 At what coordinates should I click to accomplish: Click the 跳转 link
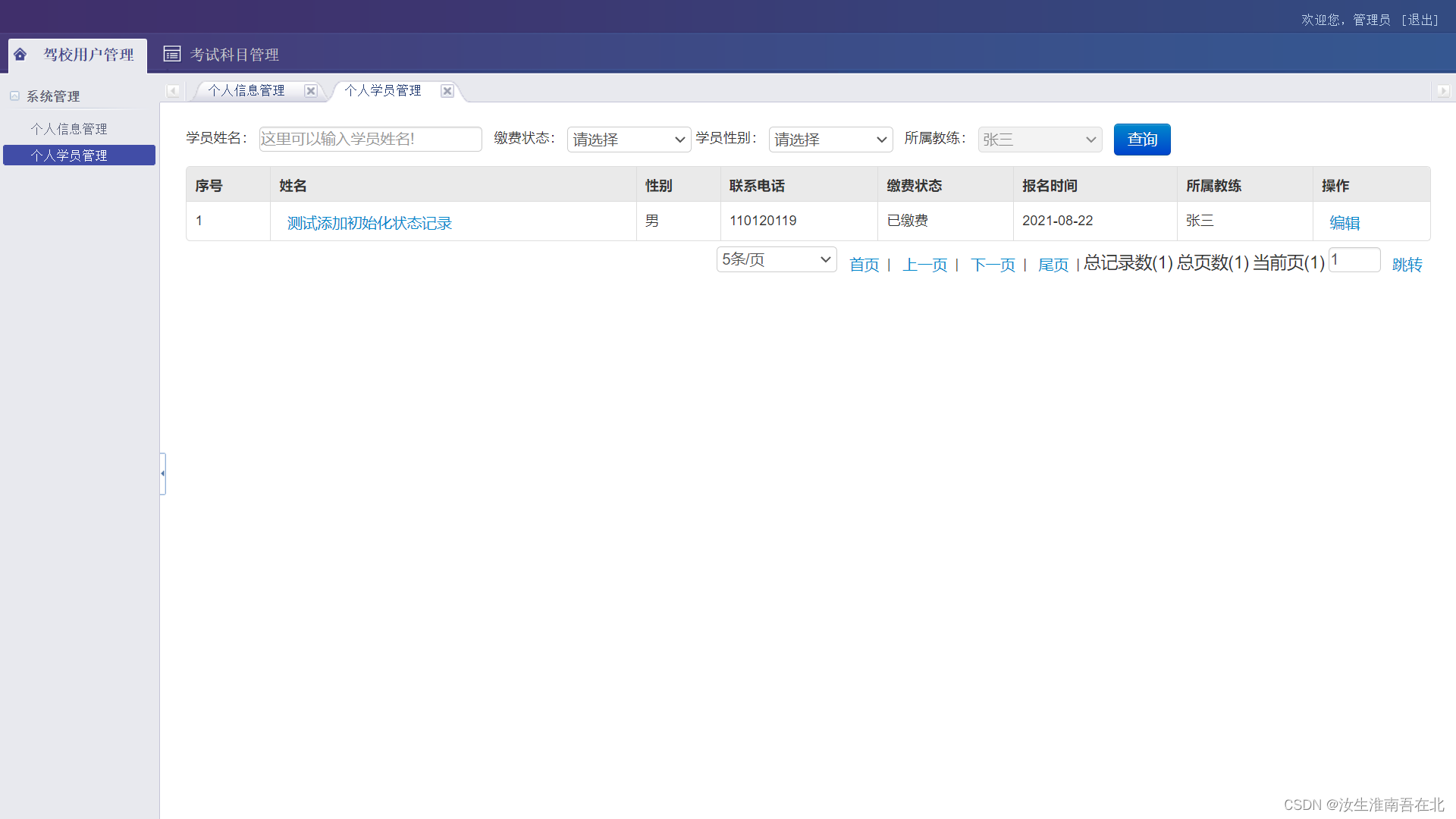pyautogui.click(x=1407, y=265)
